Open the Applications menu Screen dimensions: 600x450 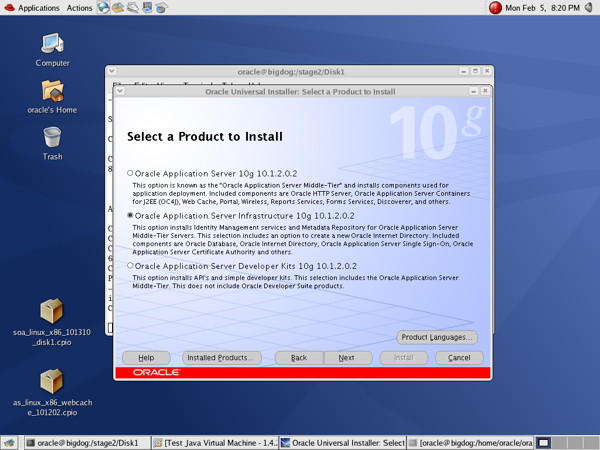click(x=32, y=8)
